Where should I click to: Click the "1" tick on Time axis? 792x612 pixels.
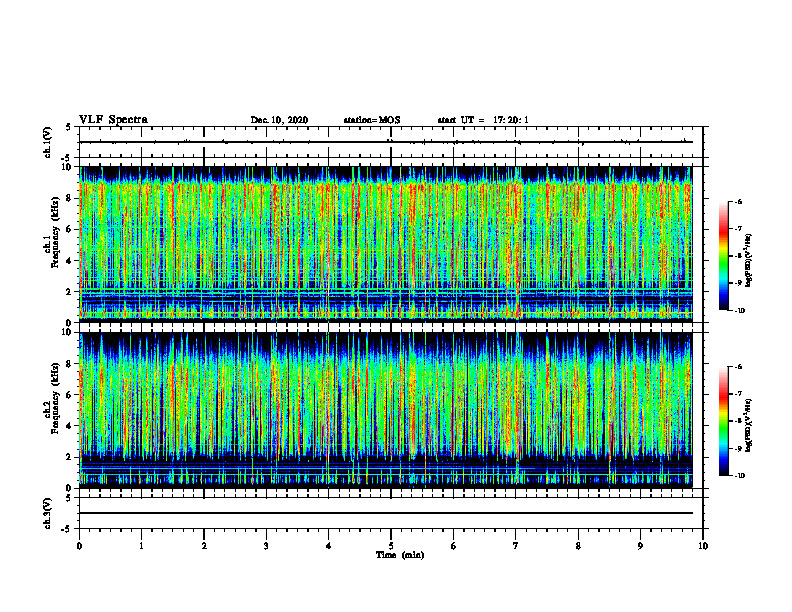click(x=141, y=546)
